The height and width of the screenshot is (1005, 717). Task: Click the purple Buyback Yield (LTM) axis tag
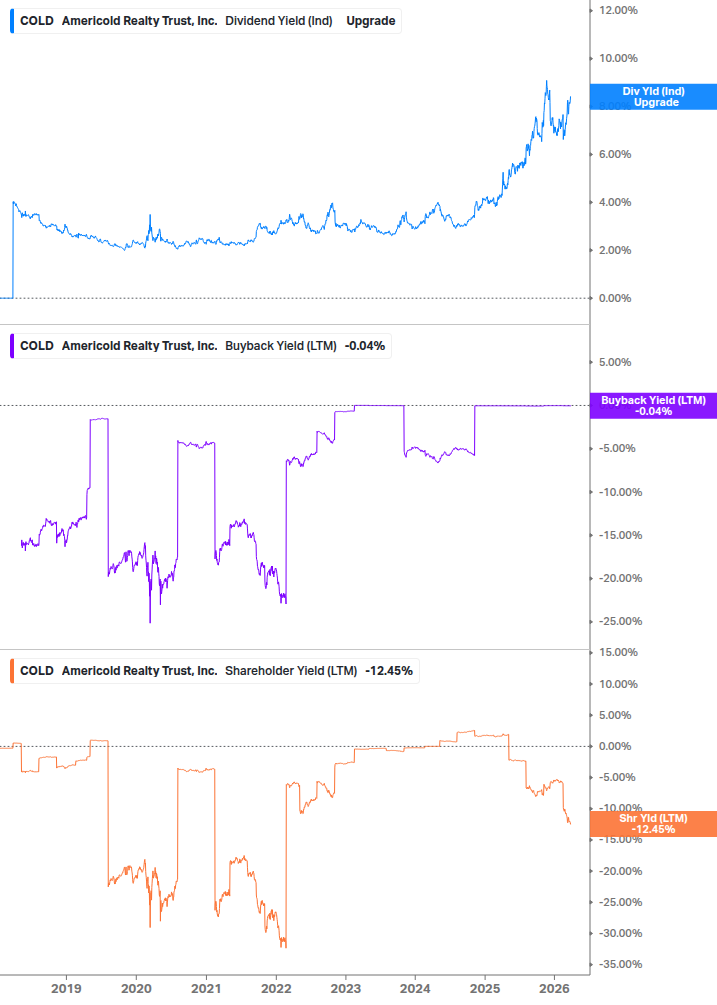pyautogui.click(x=653, y=406)
